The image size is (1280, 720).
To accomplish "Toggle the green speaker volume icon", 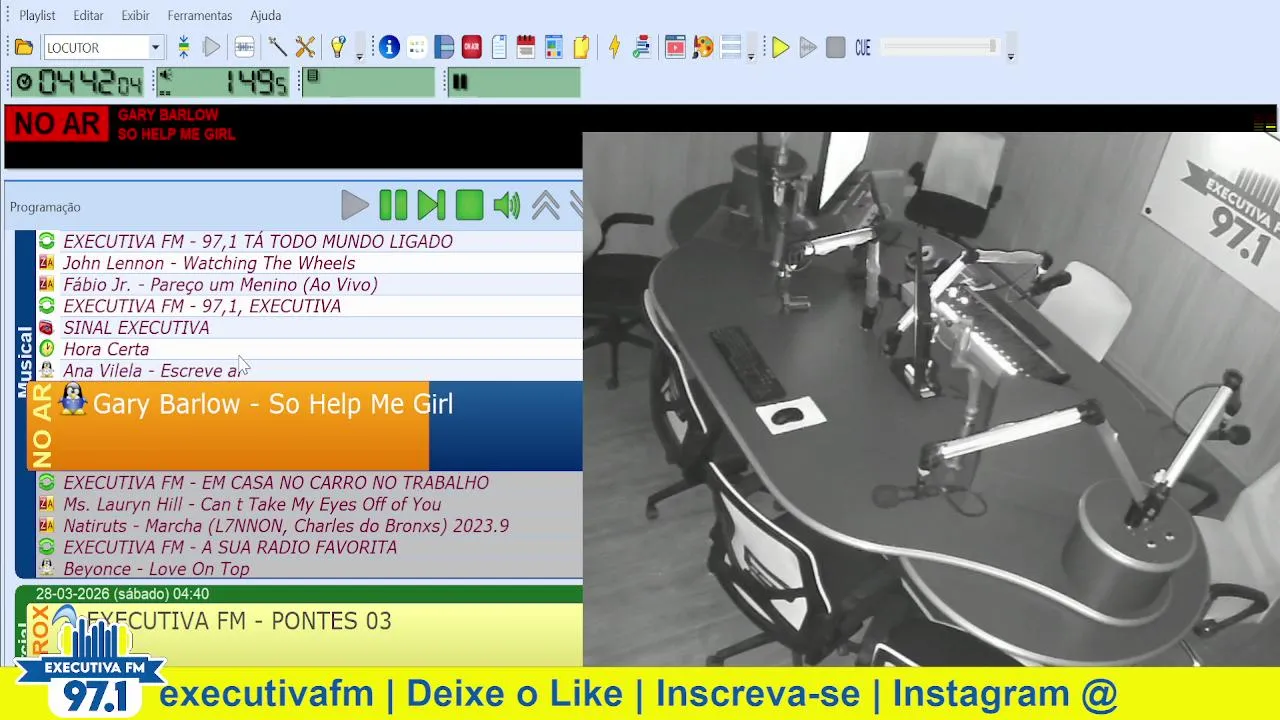I will 507,205.
